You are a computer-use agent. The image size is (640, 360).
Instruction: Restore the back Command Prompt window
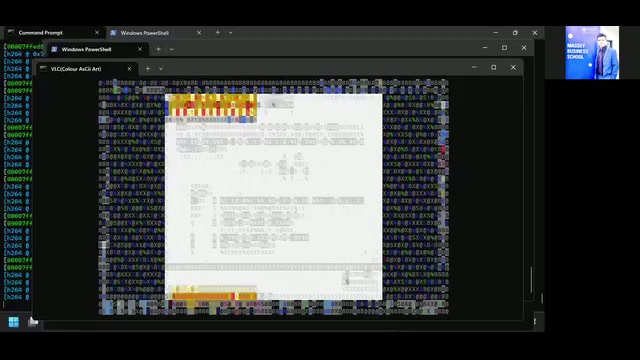pos(515,33)
